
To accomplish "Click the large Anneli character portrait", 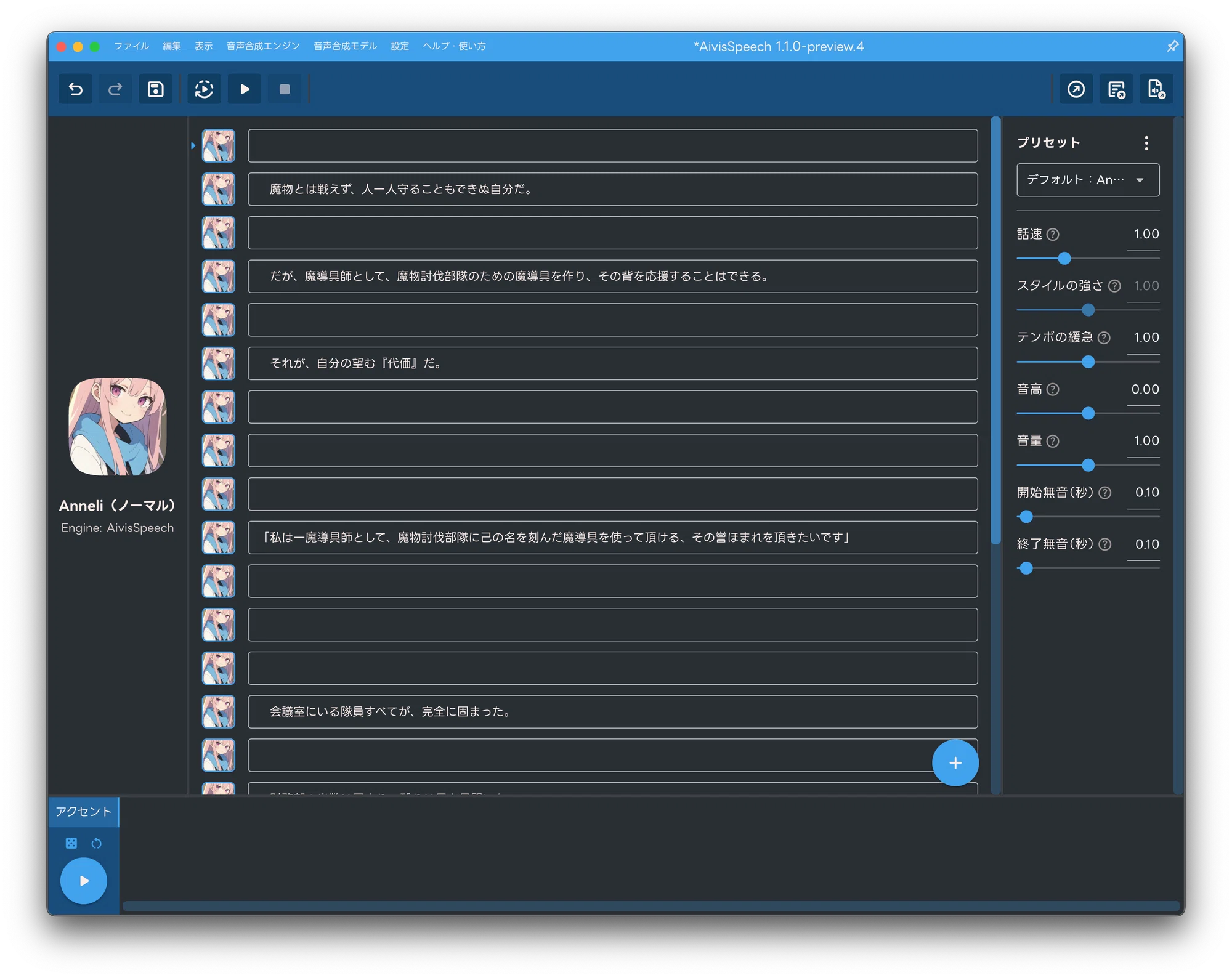I will [118, 427].
